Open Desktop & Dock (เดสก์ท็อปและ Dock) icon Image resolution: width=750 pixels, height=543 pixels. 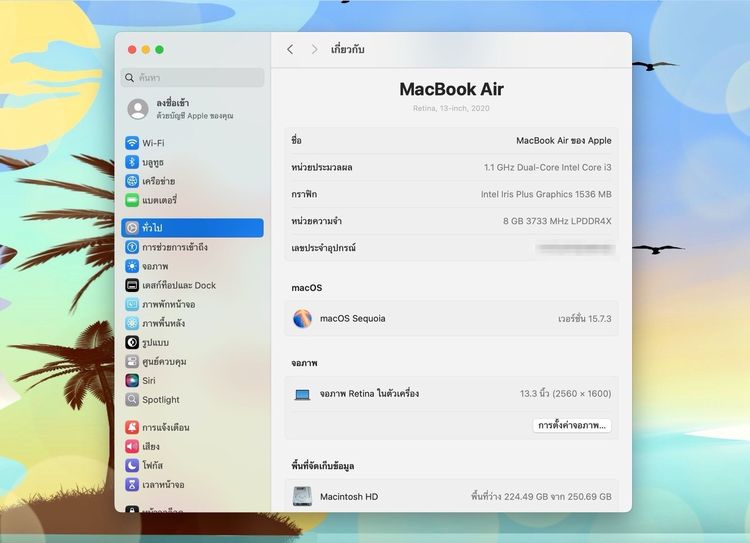tap(132, 285)
